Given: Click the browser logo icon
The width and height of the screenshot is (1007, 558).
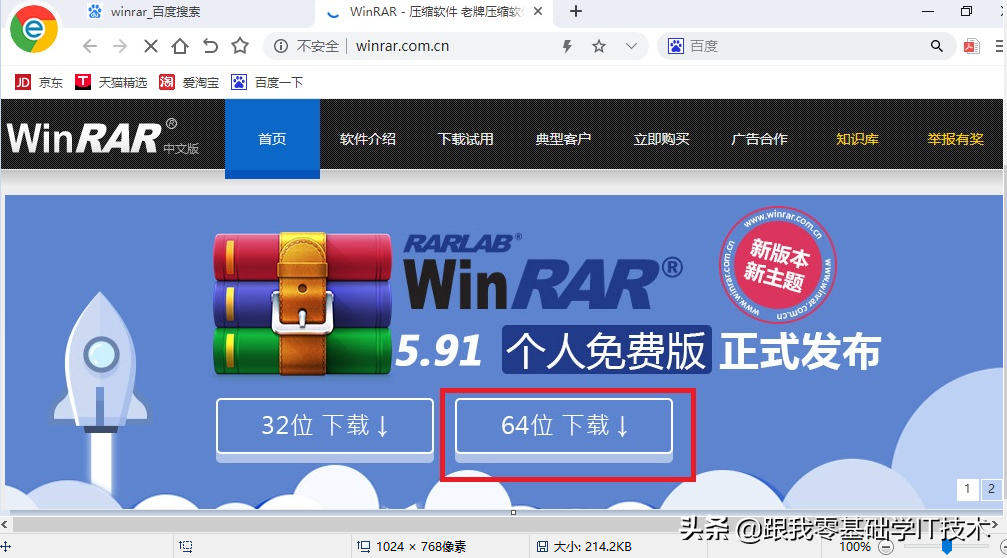Looking at the screenshot, I should tap(33, 28).
